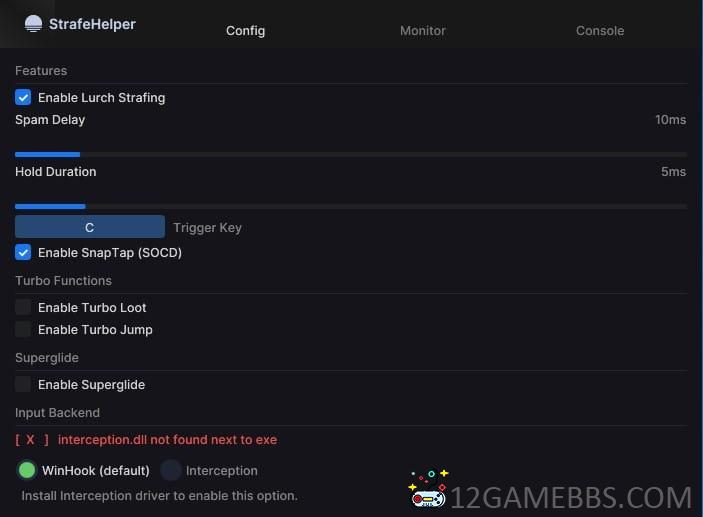703x517 pixels.
Task: Click the interception.dll not found message
Action: (167, 439)
